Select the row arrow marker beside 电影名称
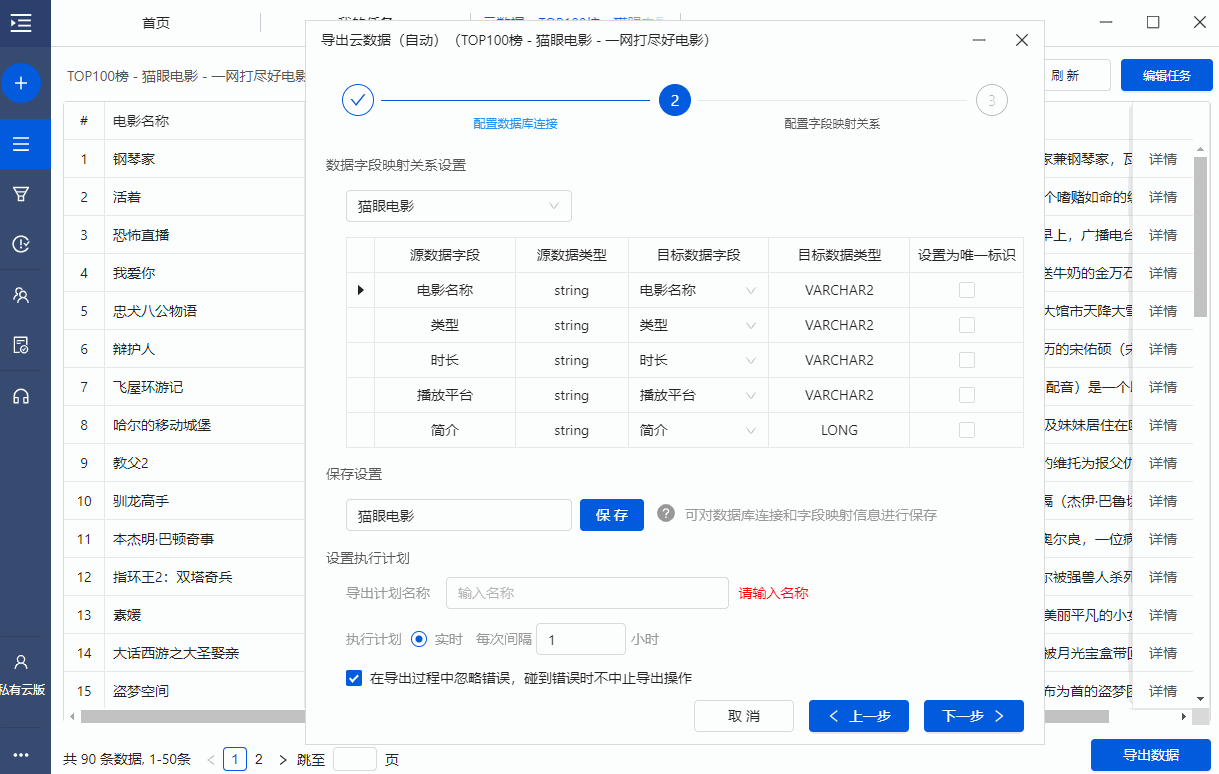Screen dimensions: 1219x774 tap(360, 290)
